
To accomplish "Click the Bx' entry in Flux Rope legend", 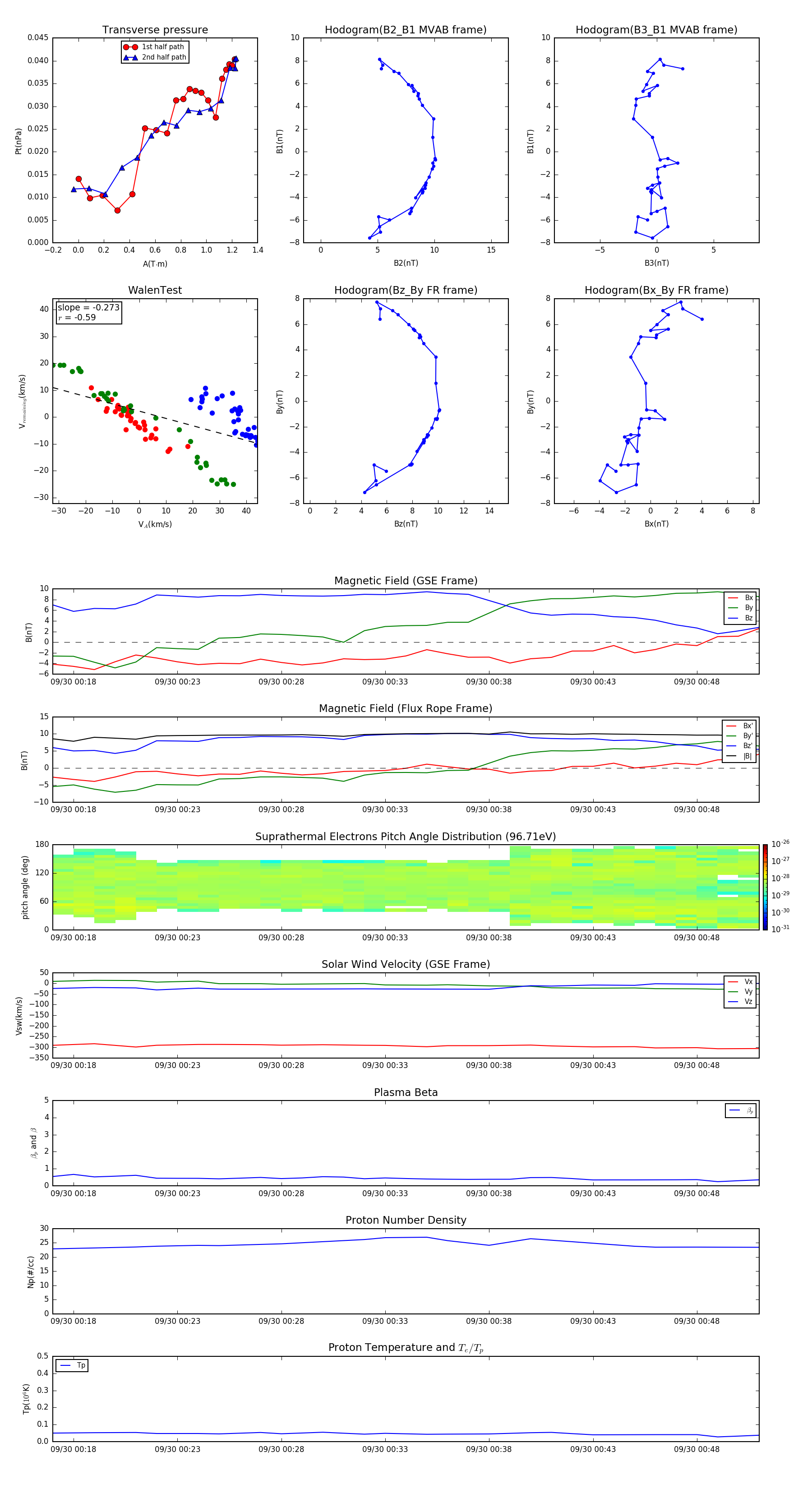I will [739, 726].
